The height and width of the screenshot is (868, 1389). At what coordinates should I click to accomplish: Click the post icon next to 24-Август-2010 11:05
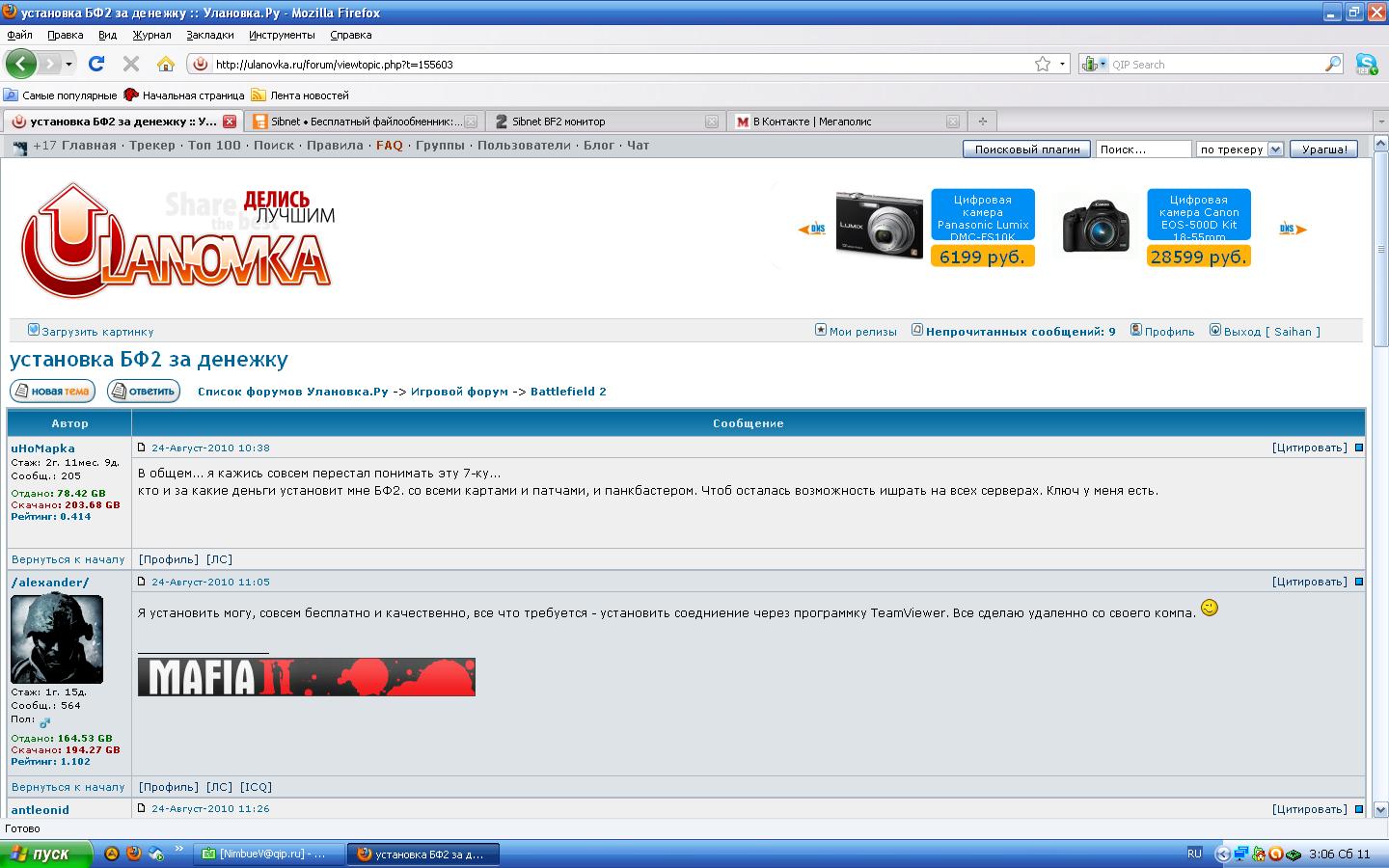click(x=142, y=582)
